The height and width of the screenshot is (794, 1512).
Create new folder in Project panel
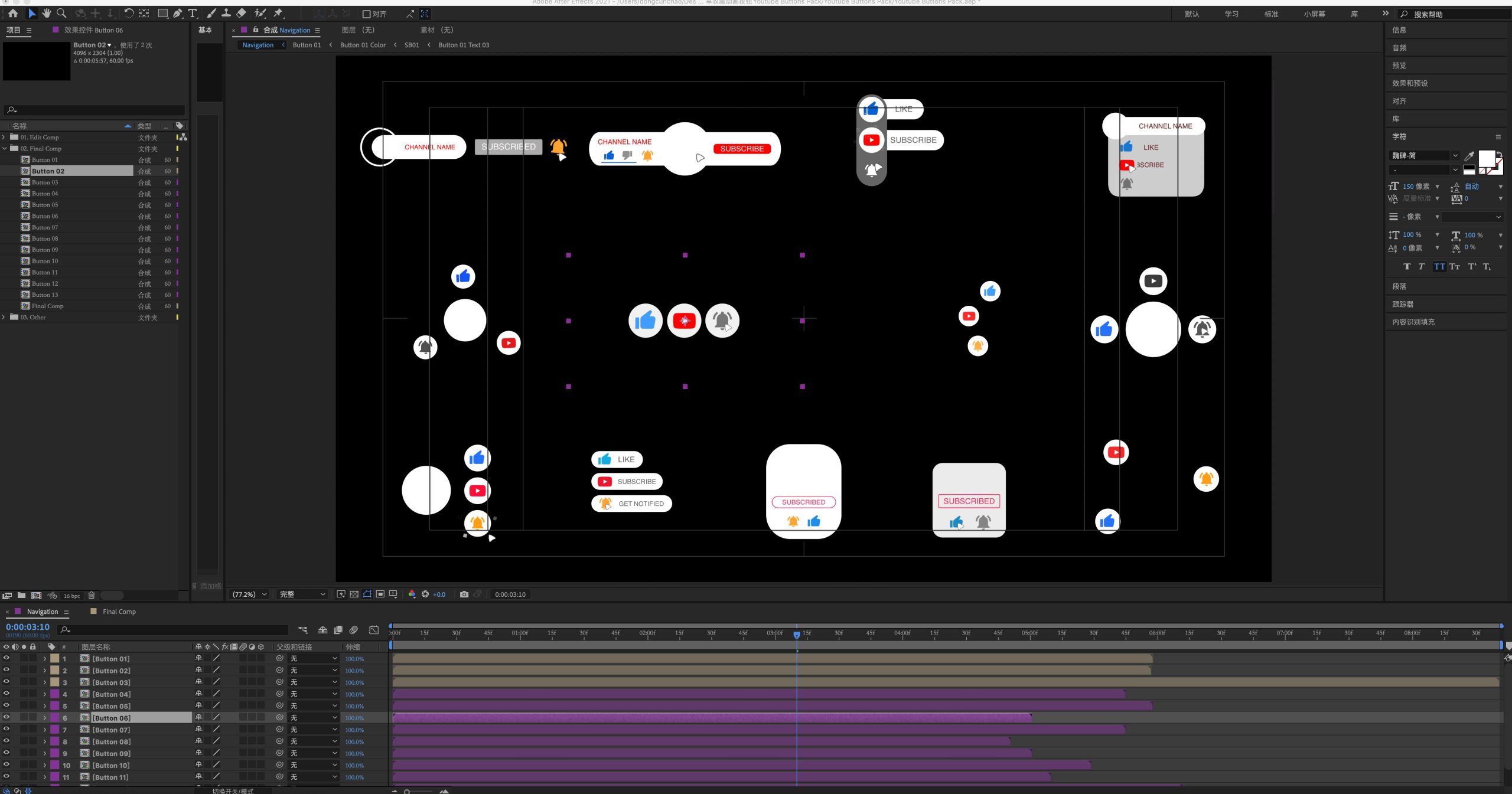[21, 596]
